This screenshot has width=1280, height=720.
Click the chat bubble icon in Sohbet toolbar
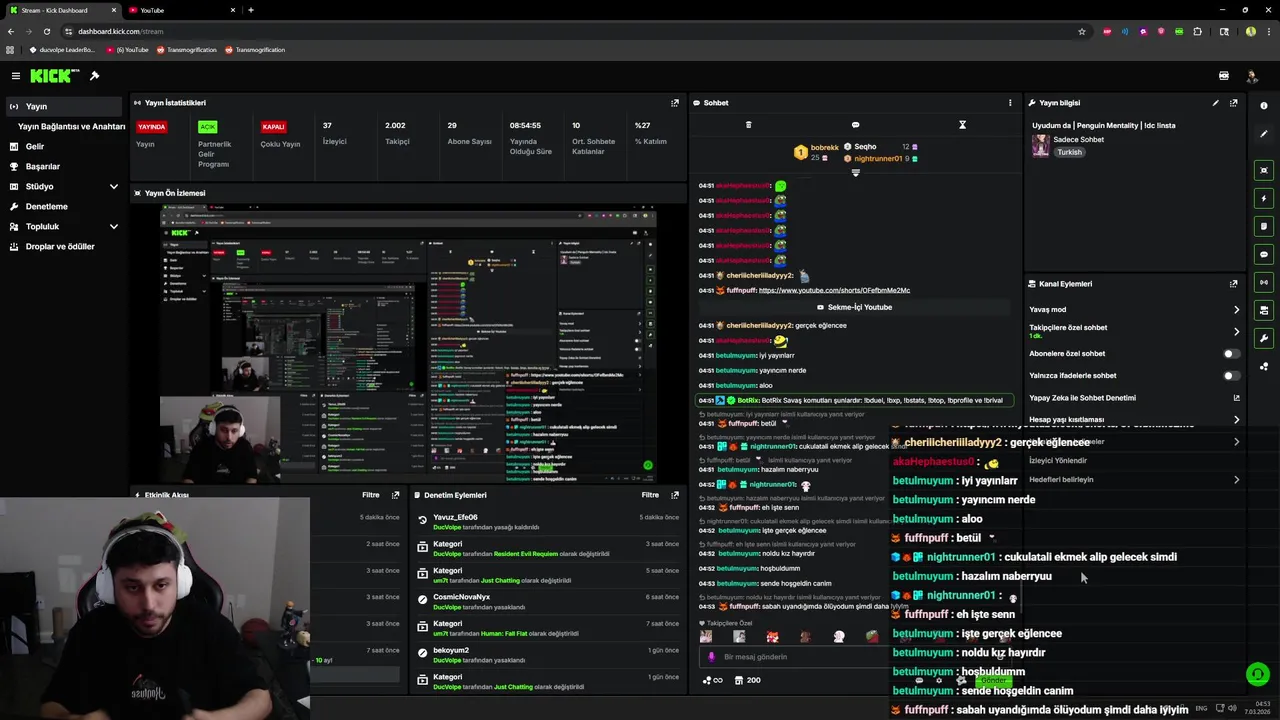coord(855,125)
